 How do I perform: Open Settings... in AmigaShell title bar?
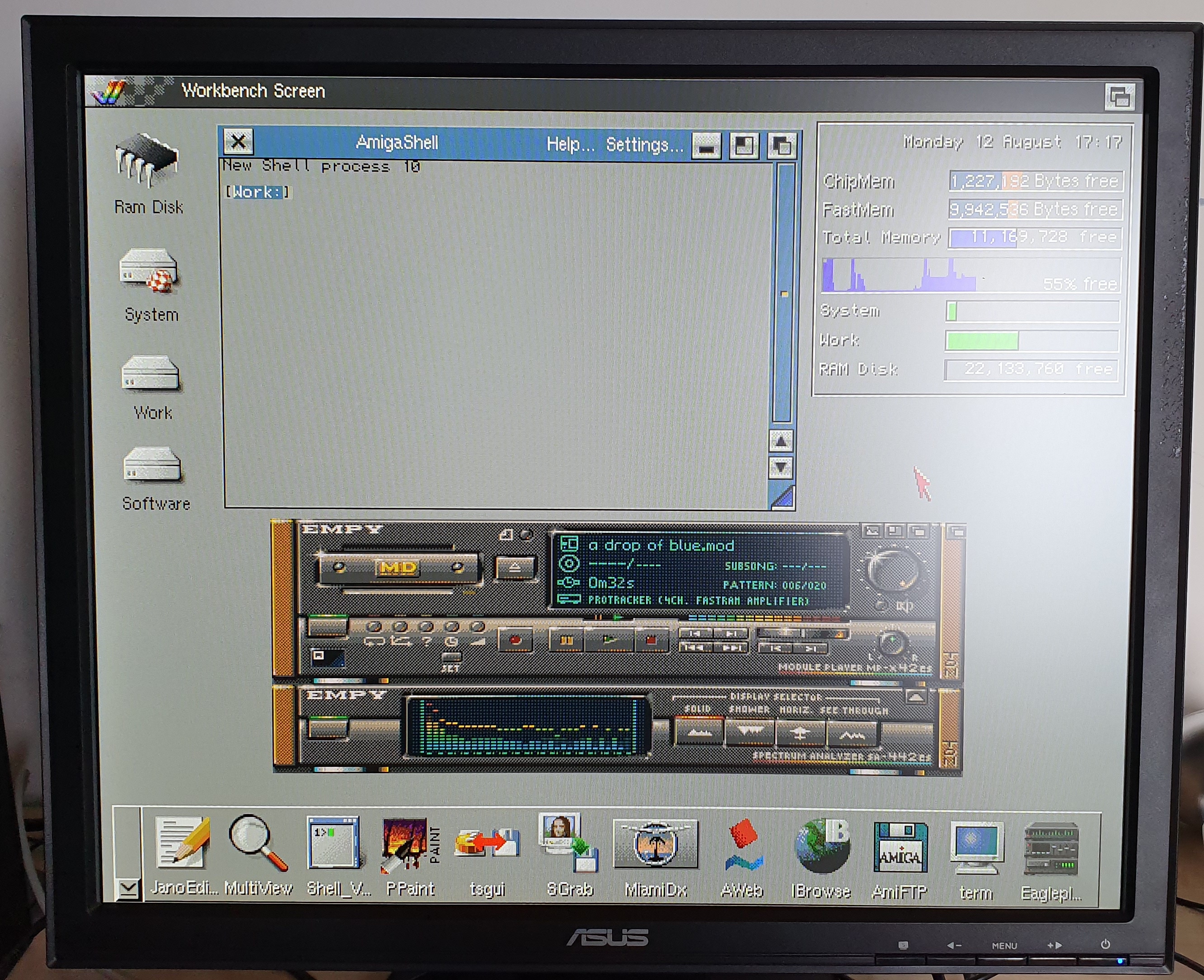click(x=644, y=145)
